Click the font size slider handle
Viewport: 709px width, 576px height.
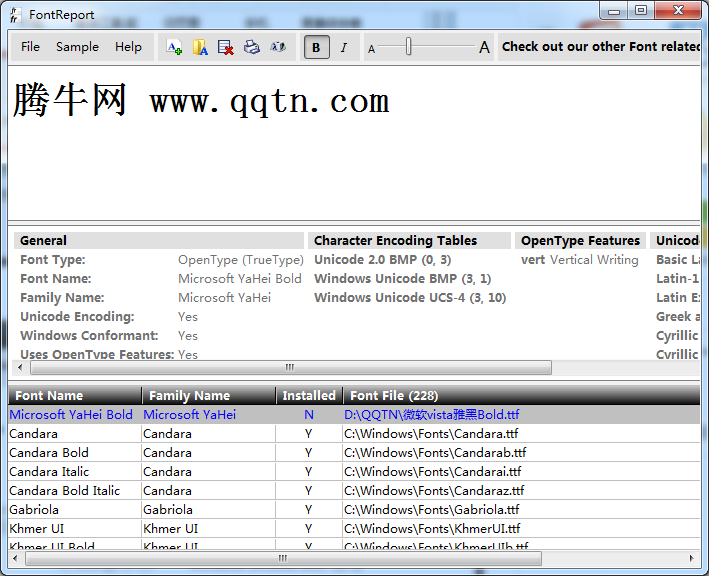[x=408, y=47]
